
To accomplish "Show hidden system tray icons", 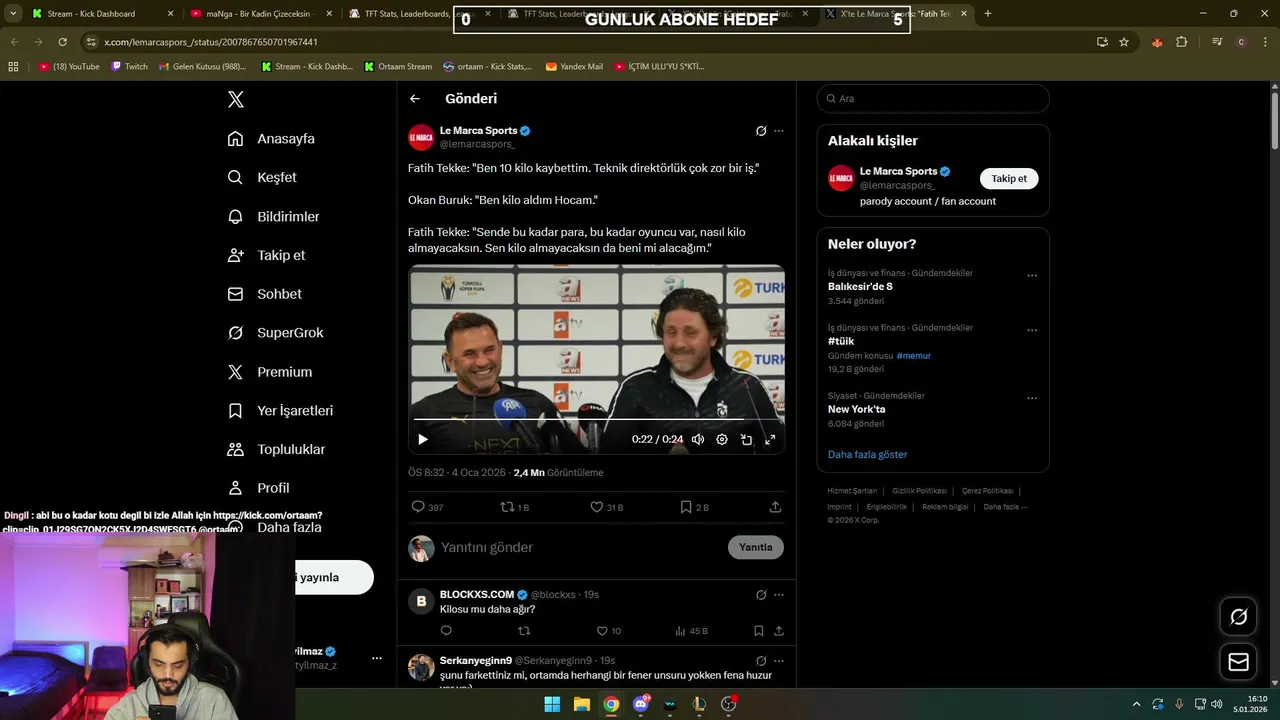I will 1136,704.
